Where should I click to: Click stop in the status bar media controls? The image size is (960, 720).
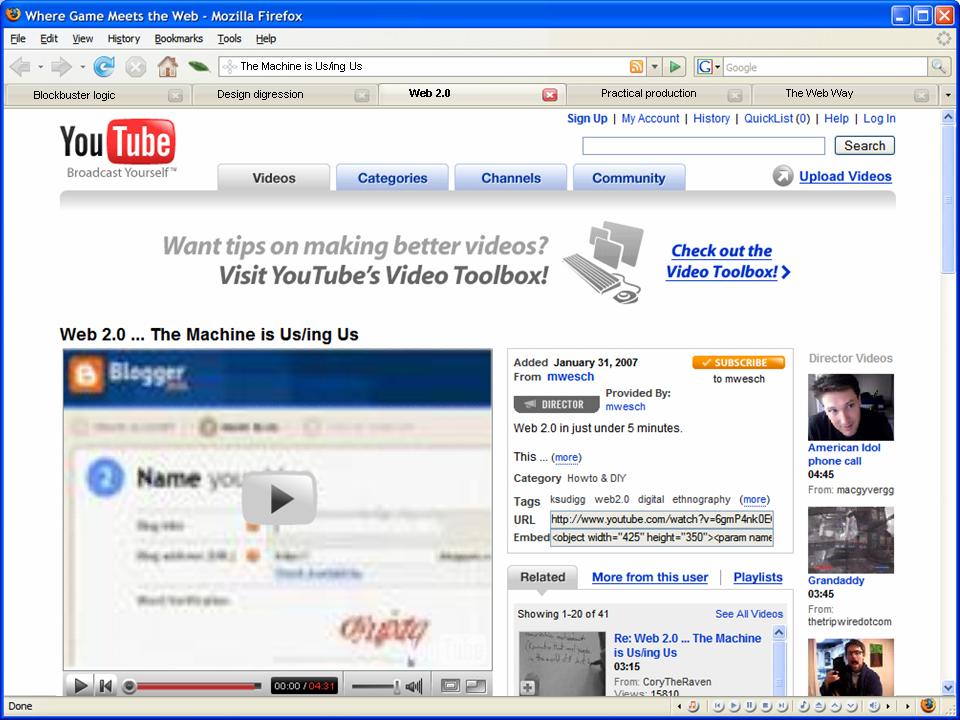(x=767, y=706)
